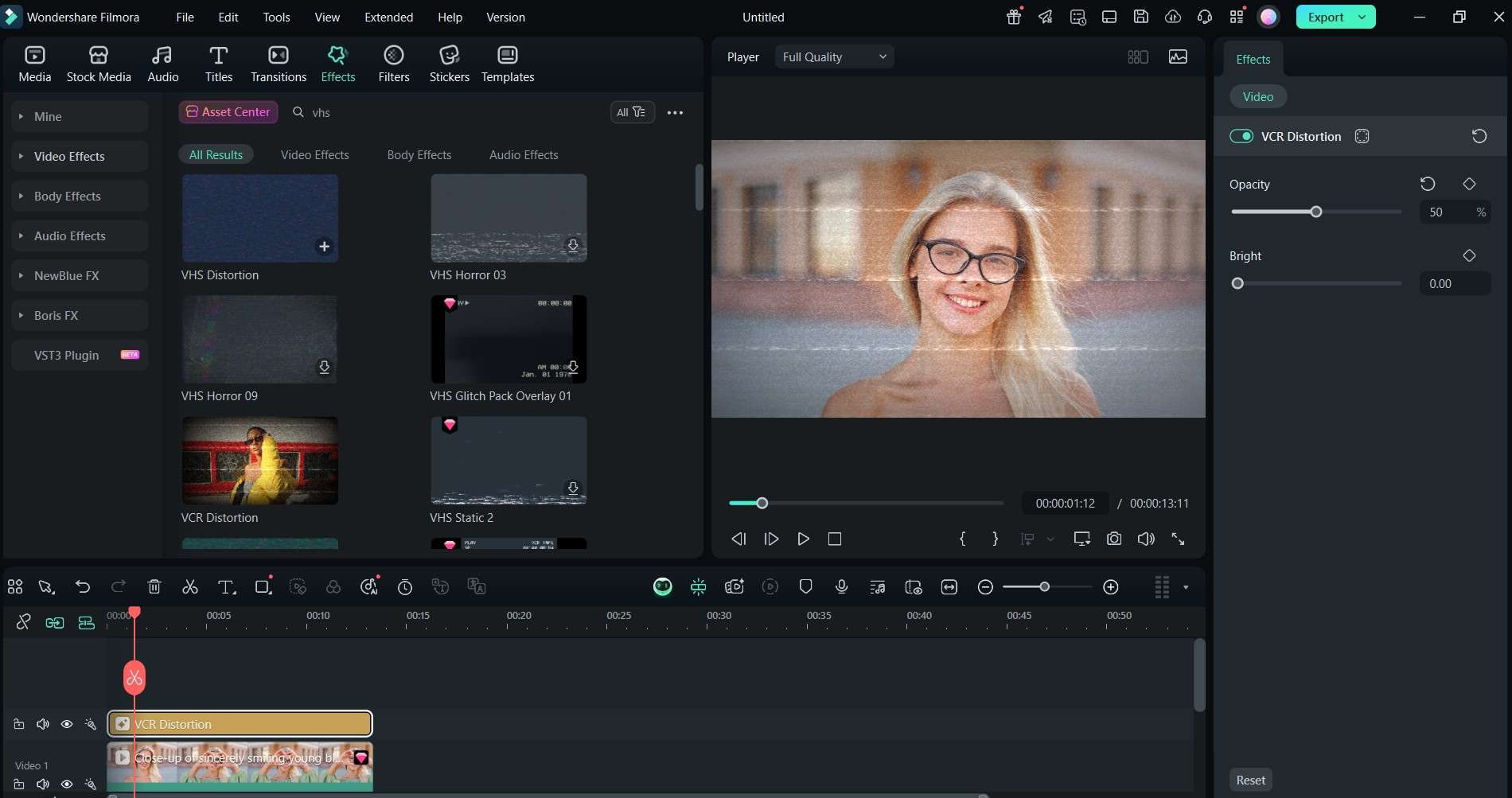This screenshot has width=1512, height=798.
Task: Toggle the auto ripple link icon
Action: click(55, 623)
